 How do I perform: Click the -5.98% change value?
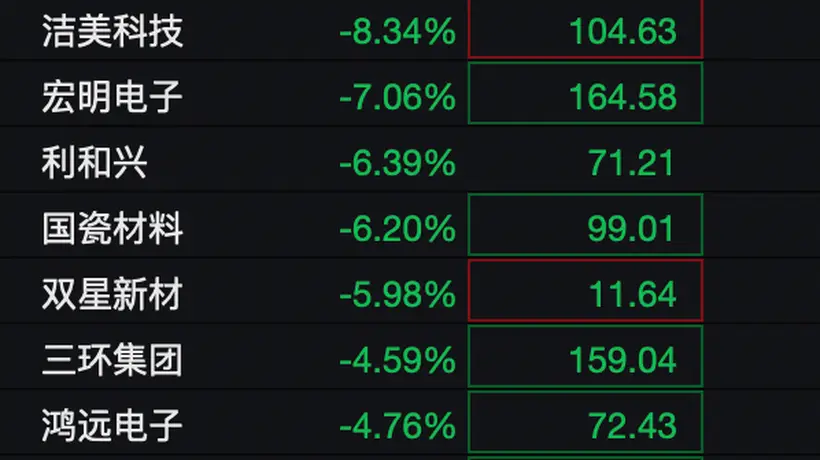(x=397, y=294)
